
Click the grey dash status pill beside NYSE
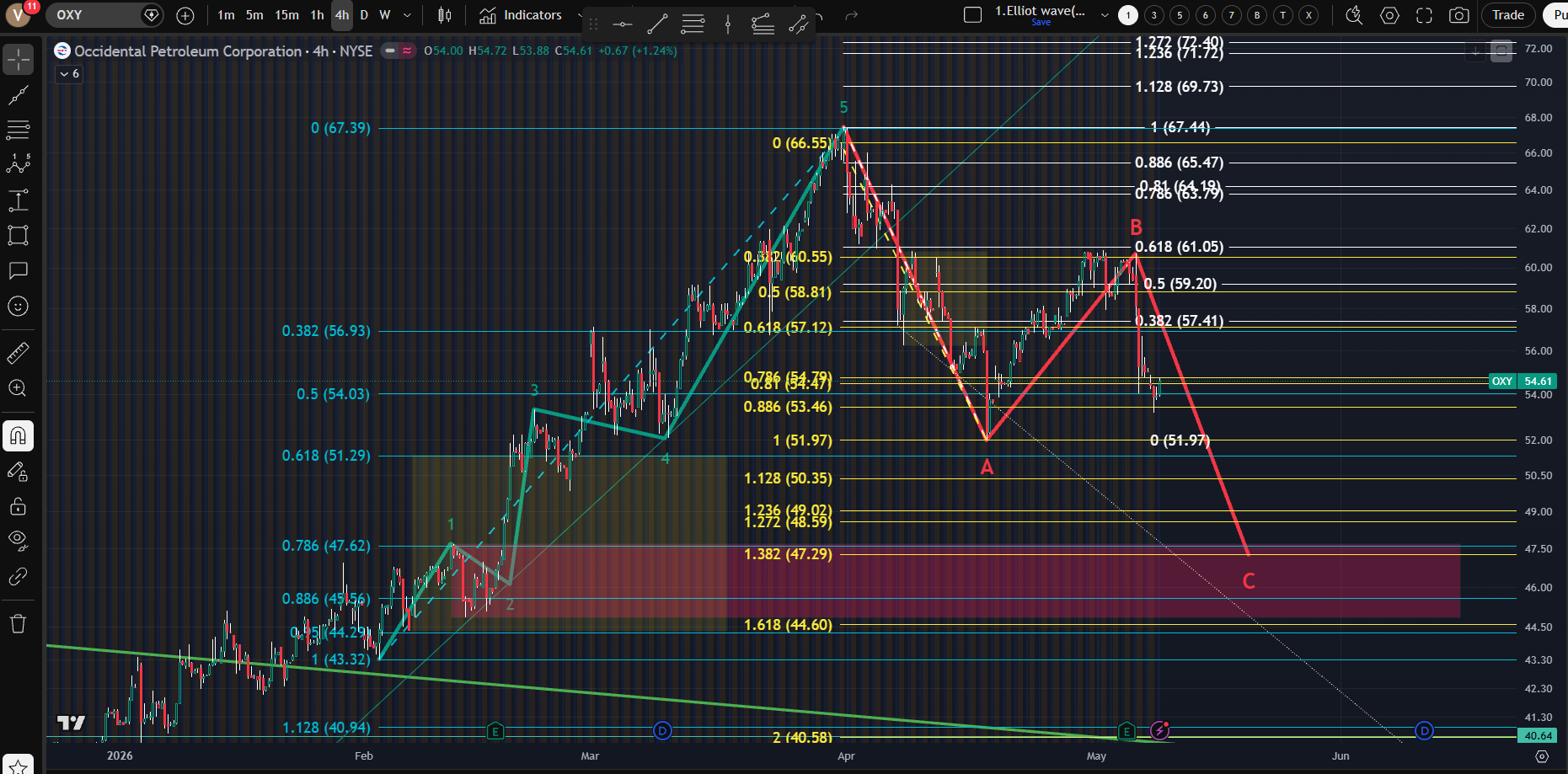389,51
